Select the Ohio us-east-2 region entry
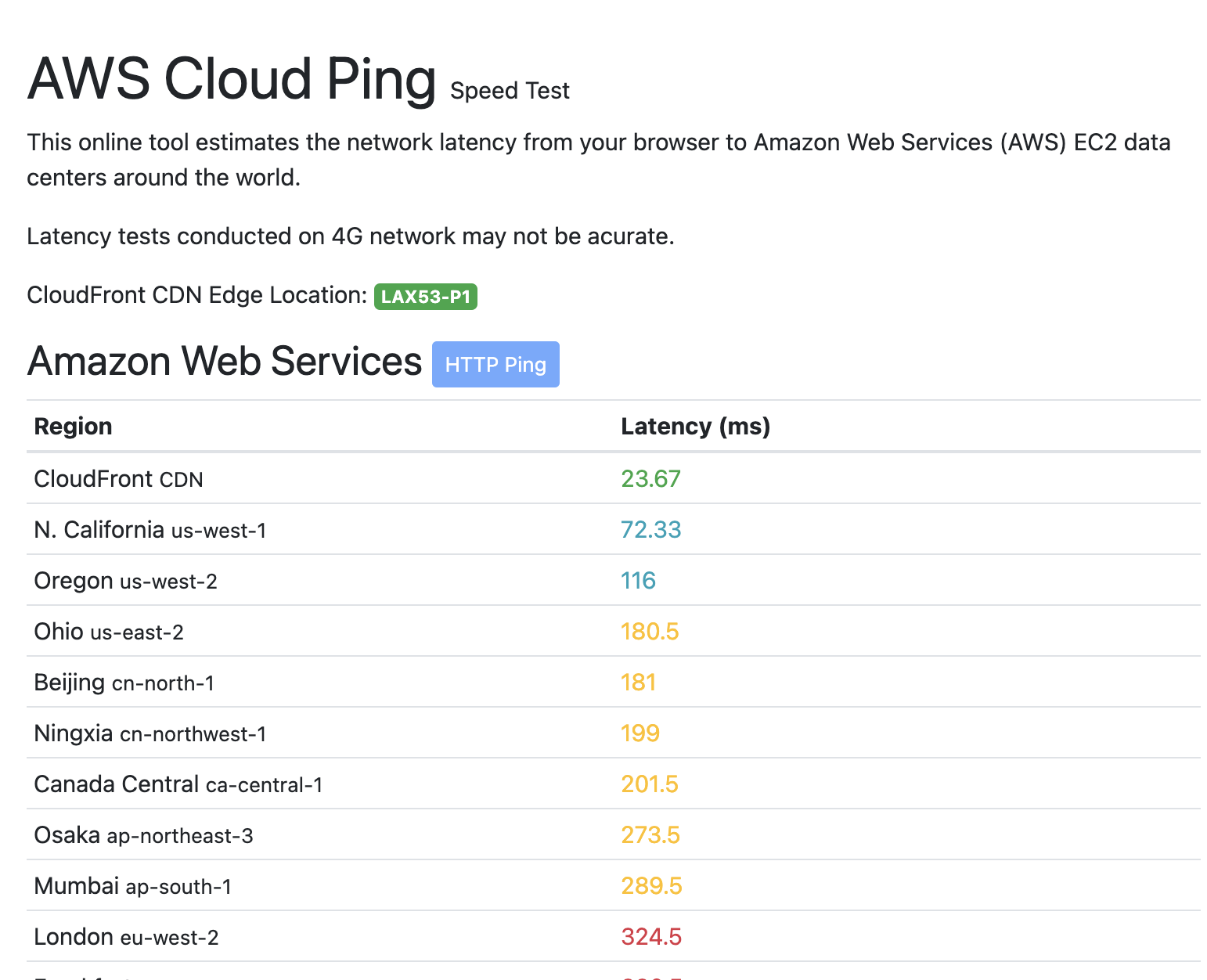Screen dimensions: 1207x980 109,631
